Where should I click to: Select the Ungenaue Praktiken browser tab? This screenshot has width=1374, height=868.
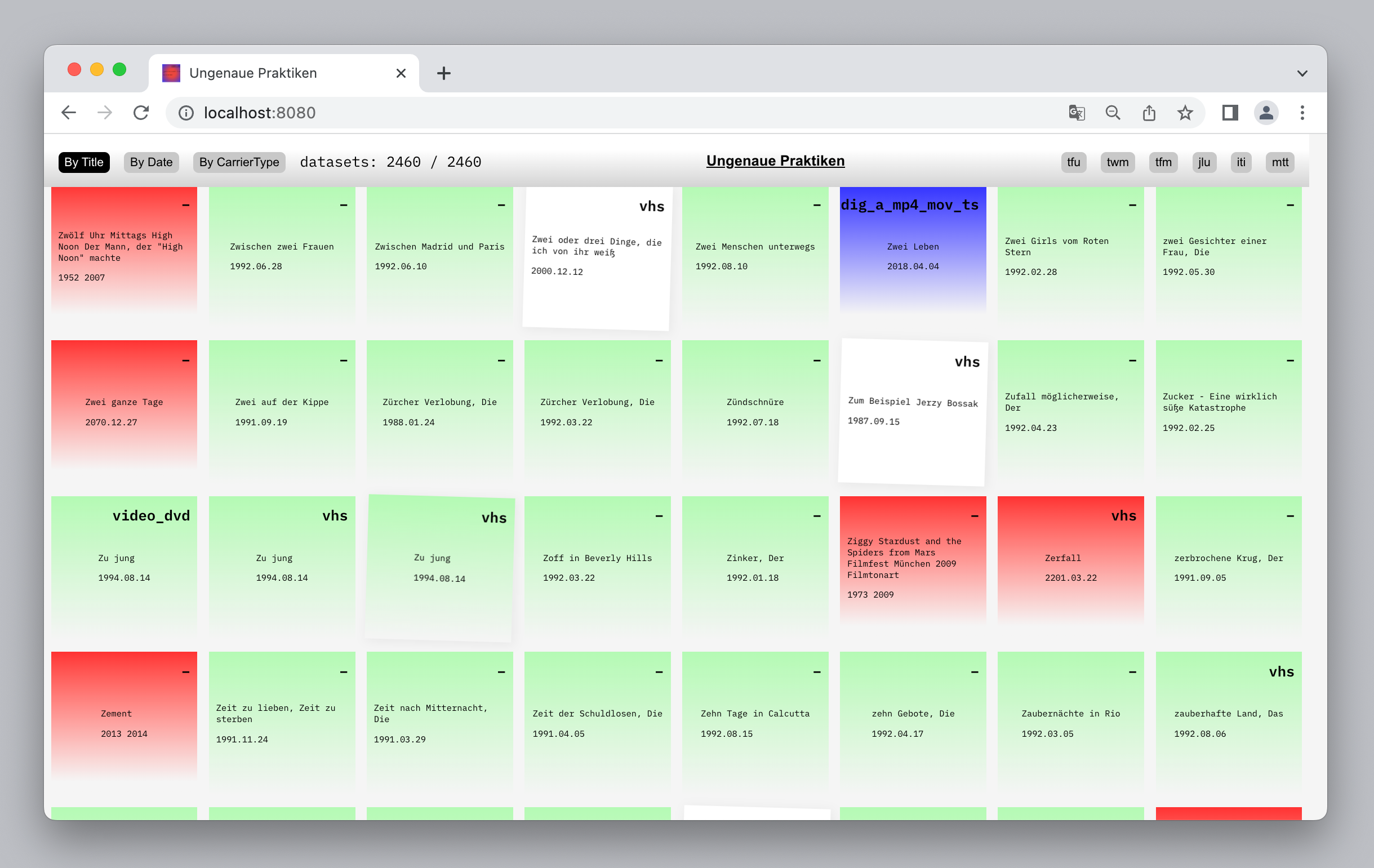click(x=274, y=73)
